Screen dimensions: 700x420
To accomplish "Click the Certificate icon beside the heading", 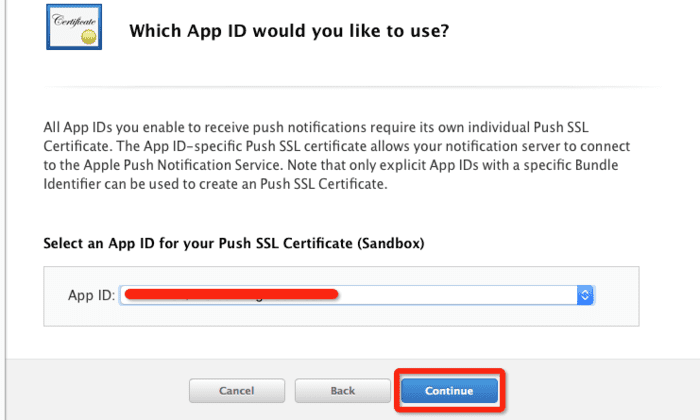I will point(74,27).
